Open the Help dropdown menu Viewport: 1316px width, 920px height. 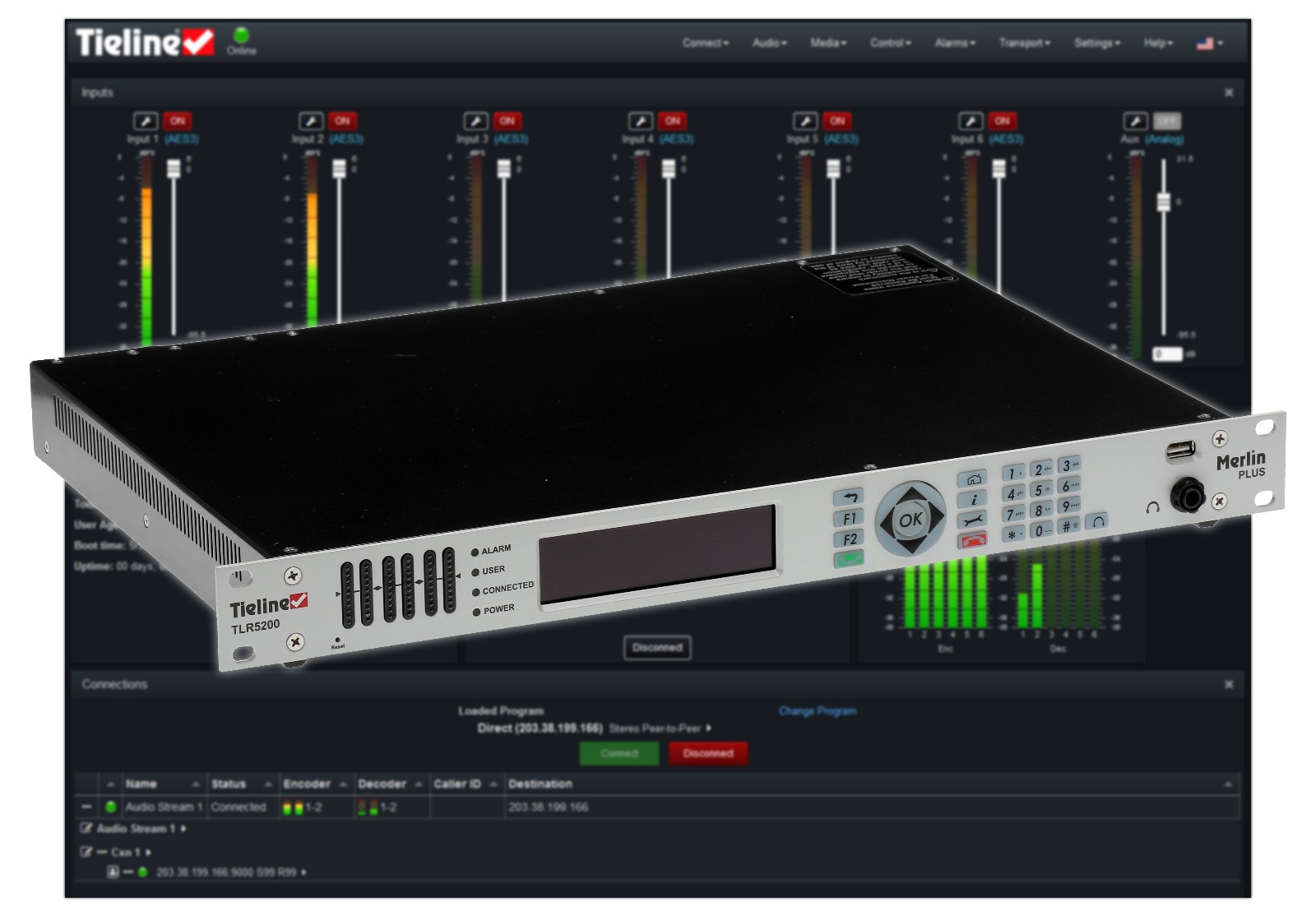tap(1159, 43)
